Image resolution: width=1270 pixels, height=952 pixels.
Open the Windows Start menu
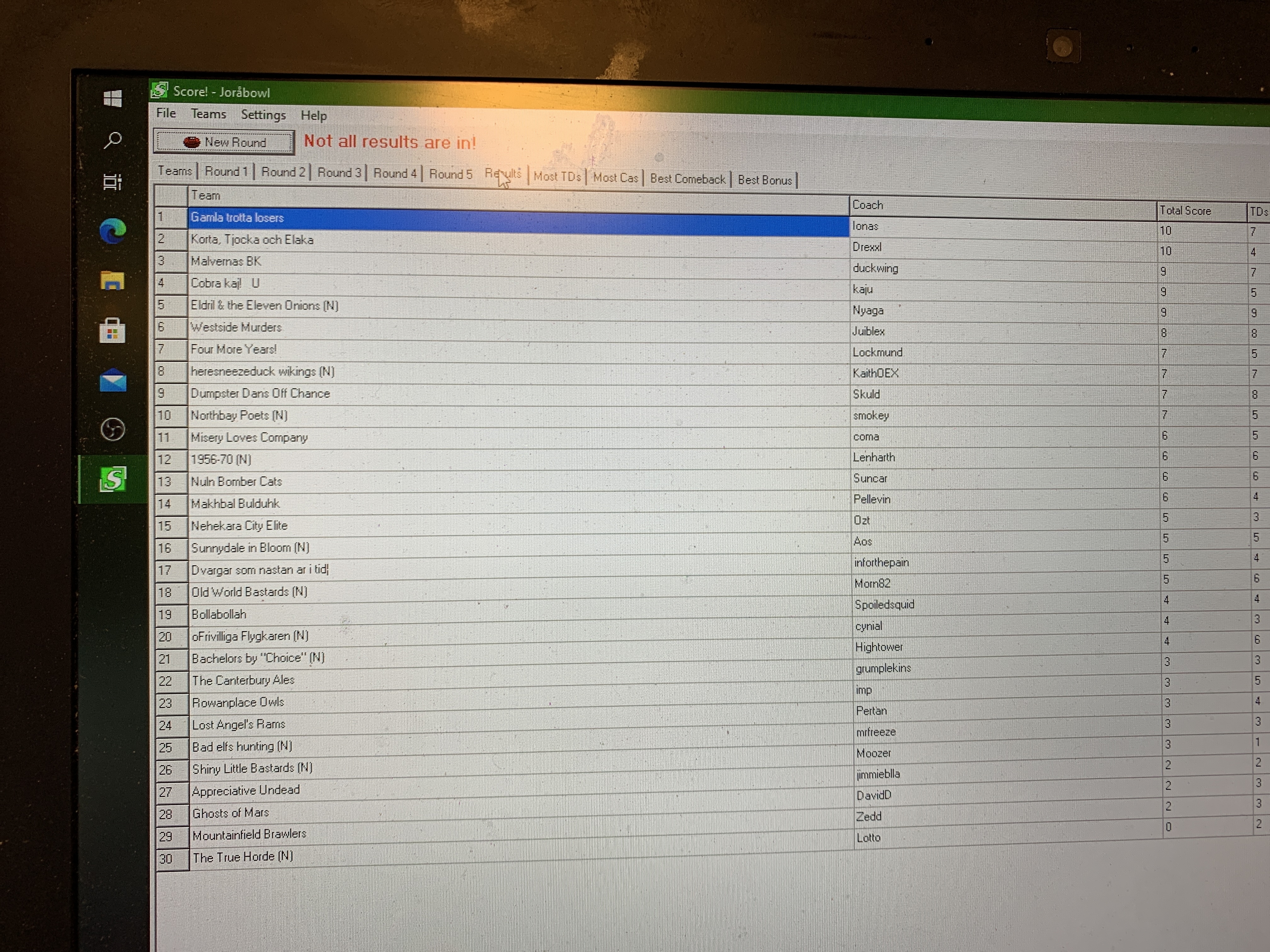(x=112, y=99)
